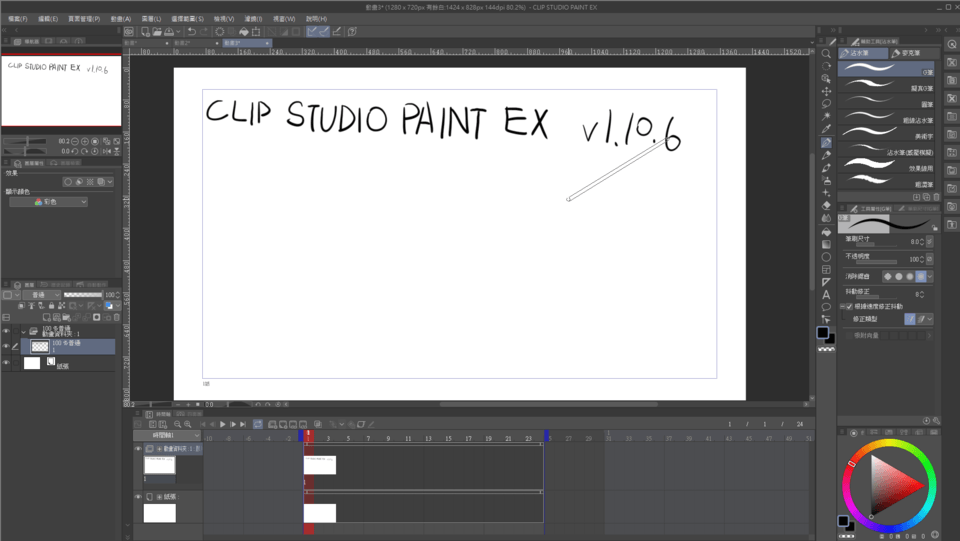Hide the 紙張 paper layer with its eye icon
Image resolution: width=960 pixels, height=541 pixels.
[x=6, y=363]
